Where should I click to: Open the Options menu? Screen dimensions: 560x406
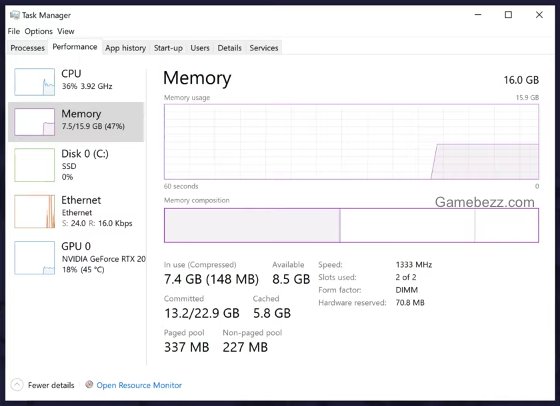(39, 31)
